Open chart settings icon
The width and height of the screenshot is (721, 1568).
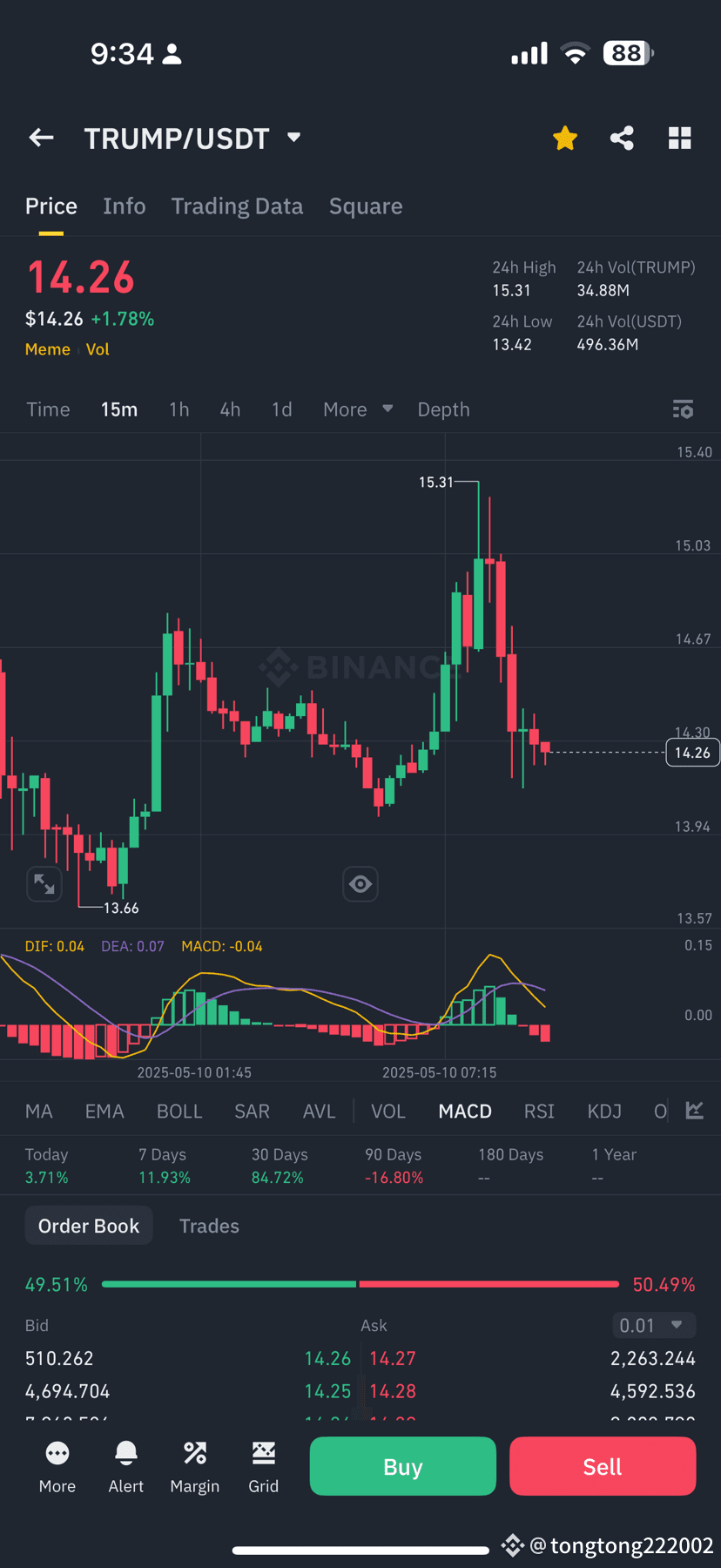coord(684,409)
